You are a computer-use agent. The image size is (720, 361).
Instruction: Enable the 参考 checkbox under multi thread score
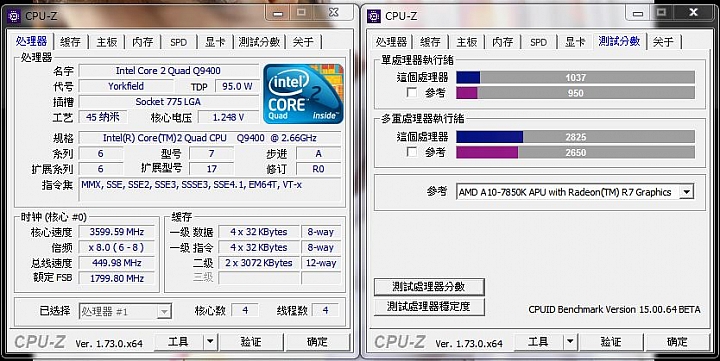(412, 152)
